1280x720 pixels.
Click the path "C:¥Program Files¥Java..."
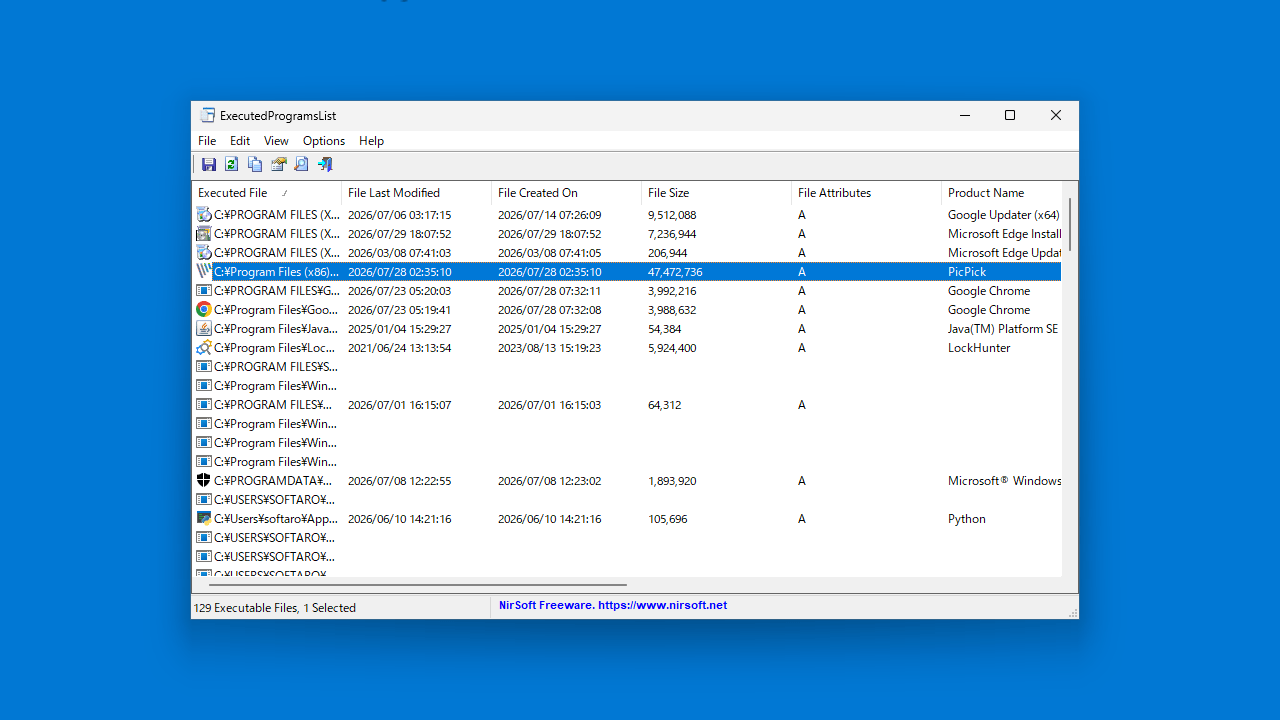pyautogui.click(x=276, y=329)
